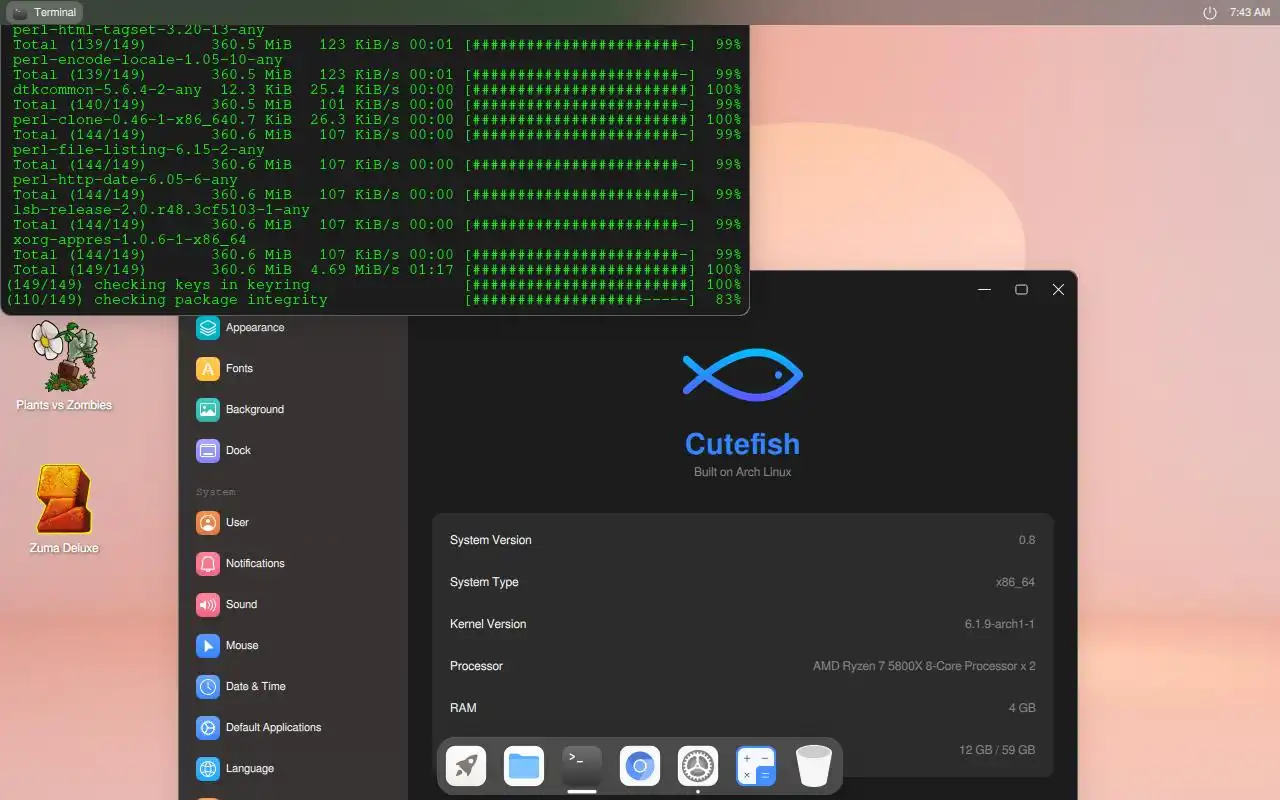Open the Default Applications icon
The width and height of the screenshot is (1280, 800).
(208, 727)
